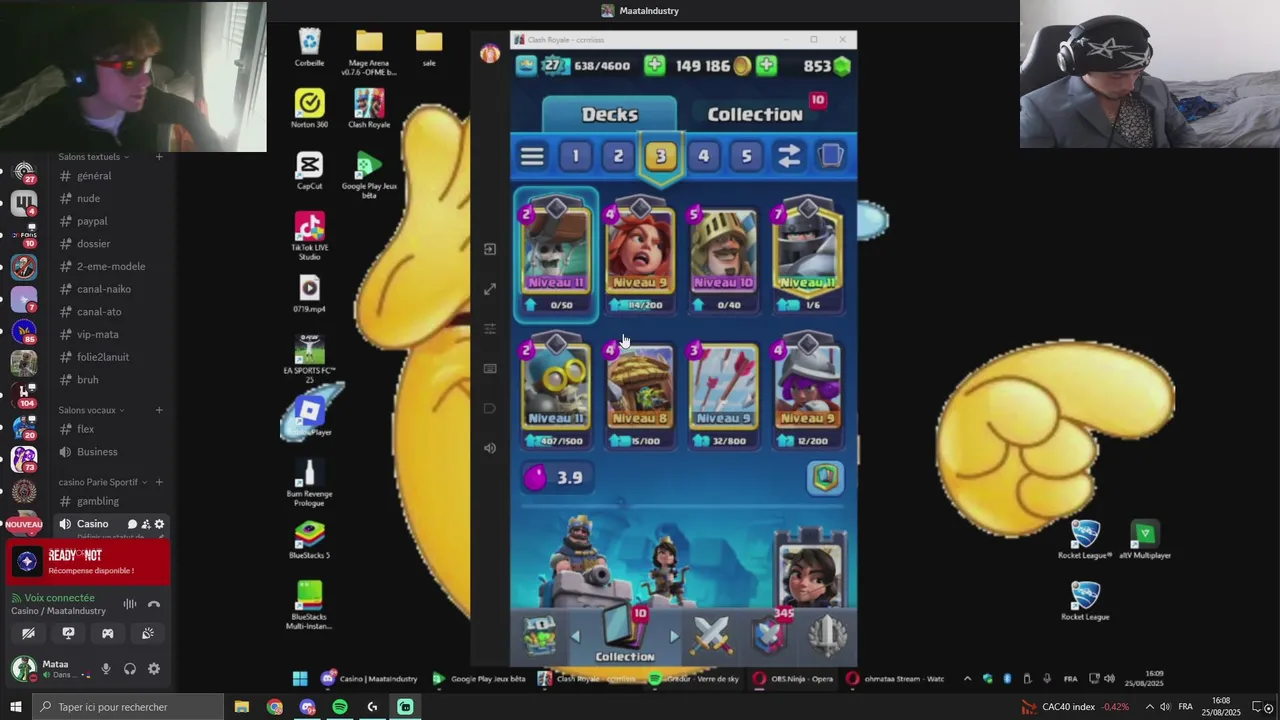Open the Collection cards bottom tab
The image size is (1280, 720).
pyautogui.click(x=625, y=636)
